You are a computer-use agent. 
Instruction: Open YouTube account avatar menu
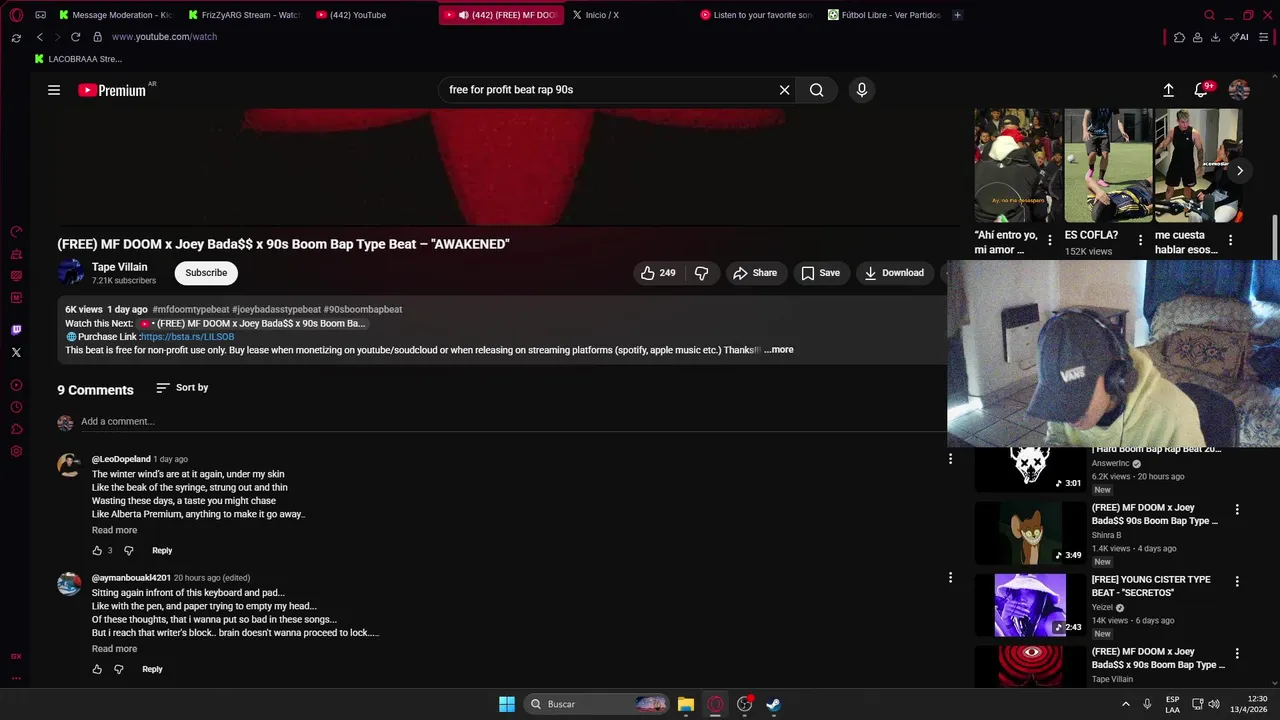click(1239, 90)
